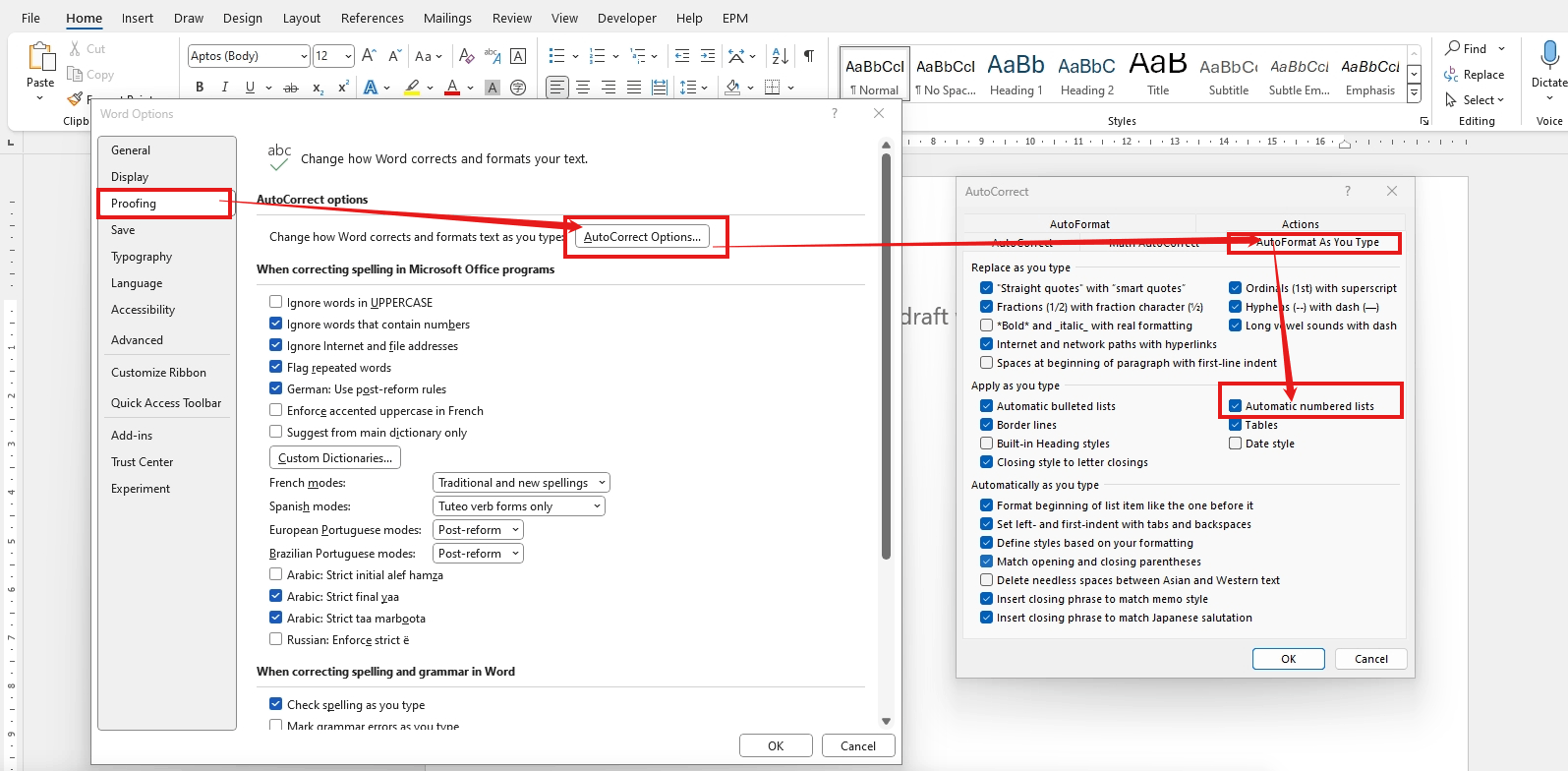The height and width of the screenshot is (771, 1568).
Task: Click the Increase Indent icon
Action: [708, 56]
